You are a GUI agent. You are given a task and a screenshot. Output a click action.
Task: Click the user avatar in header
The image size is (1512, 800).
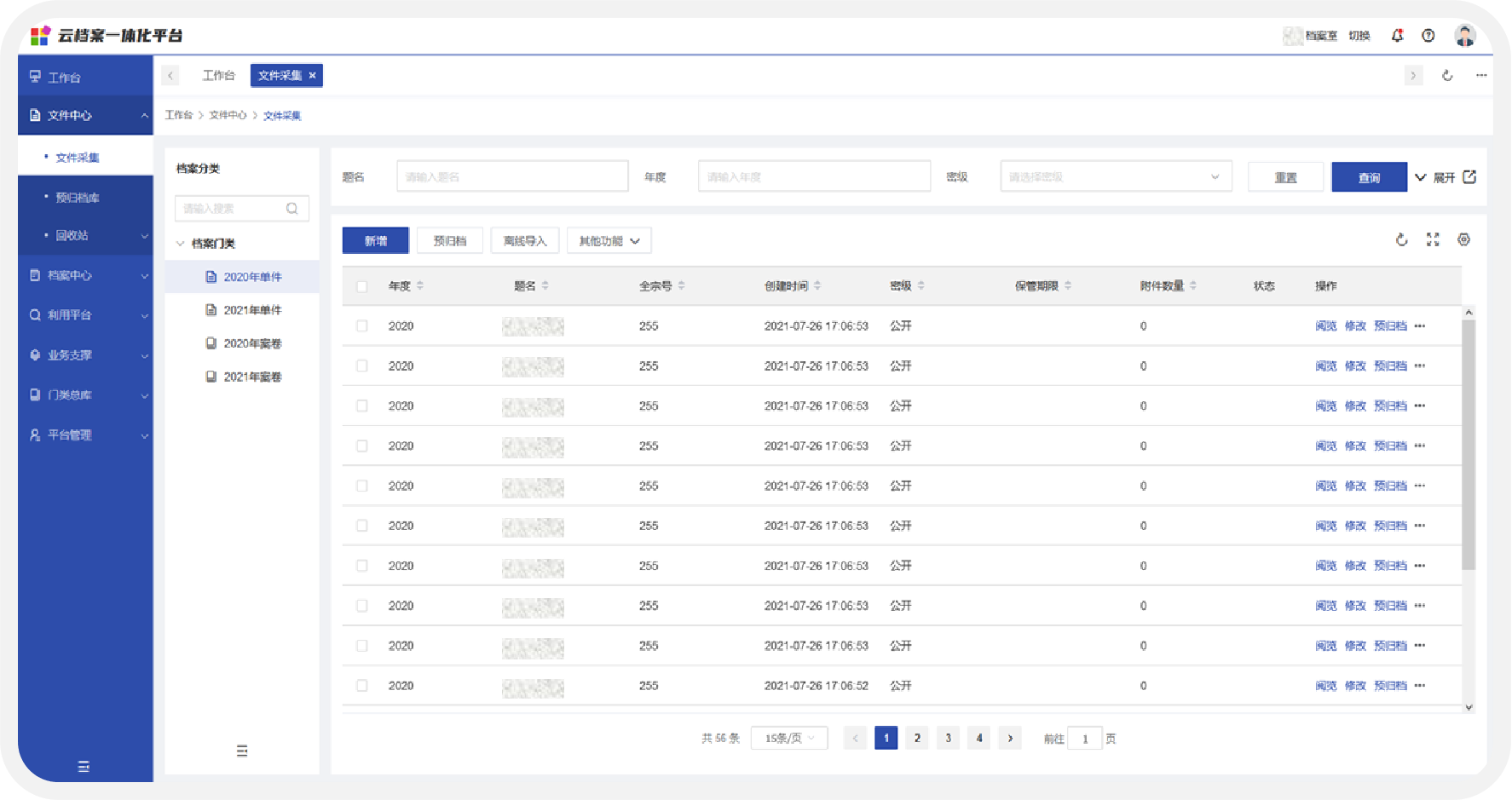(x=1465, y=36)
